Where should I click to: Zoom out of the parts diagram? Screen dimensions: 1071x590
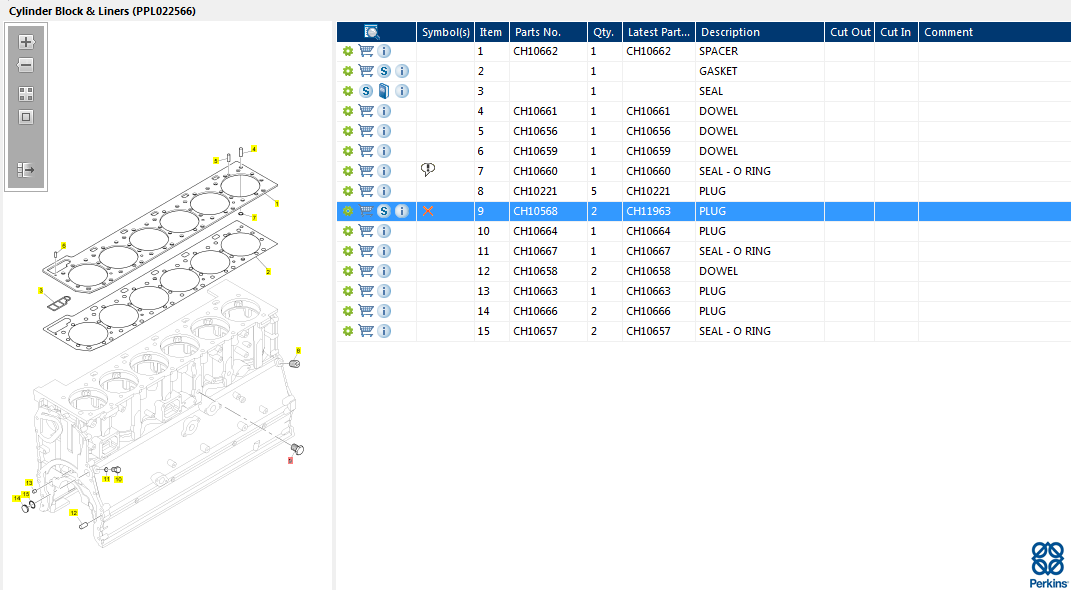tap(26, 66)
